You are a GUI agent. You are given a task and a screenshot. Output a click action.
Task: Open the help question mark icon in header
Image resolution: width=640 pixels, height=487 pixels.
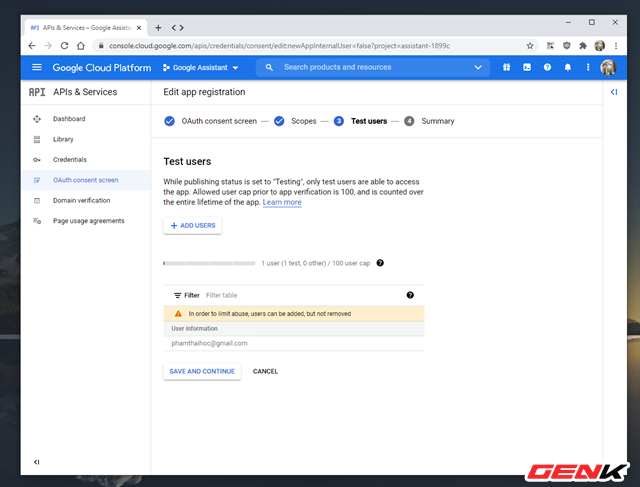point(547,67)
